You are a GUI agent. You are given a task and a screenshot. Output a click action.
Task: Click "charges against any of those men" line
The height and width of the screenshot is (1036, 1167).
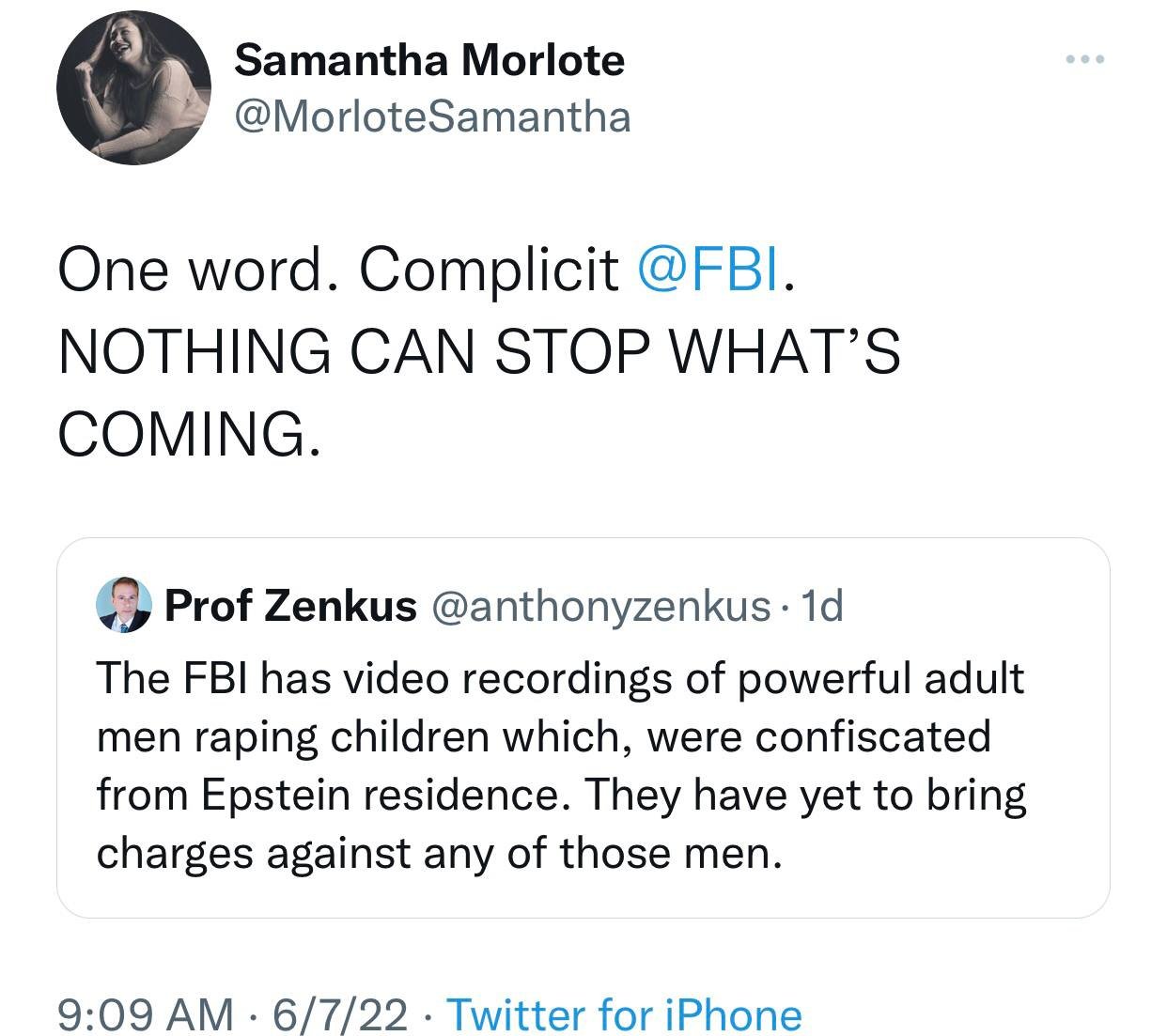coord(439,853)
